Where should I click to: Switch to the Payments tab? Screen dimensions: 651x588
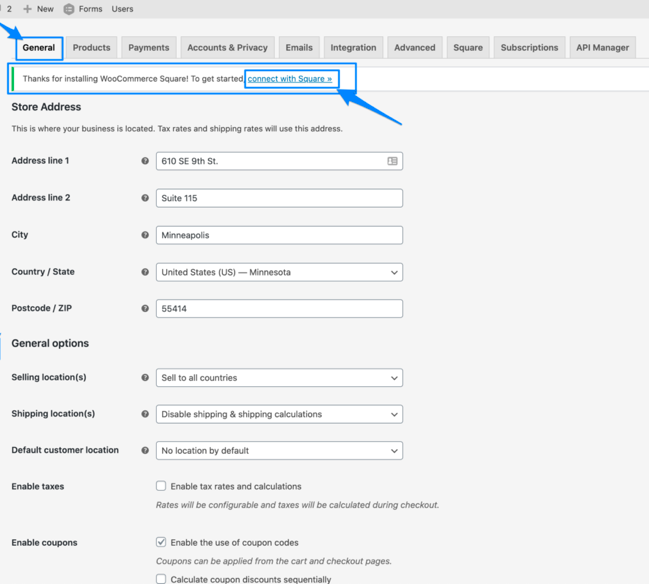148,47
